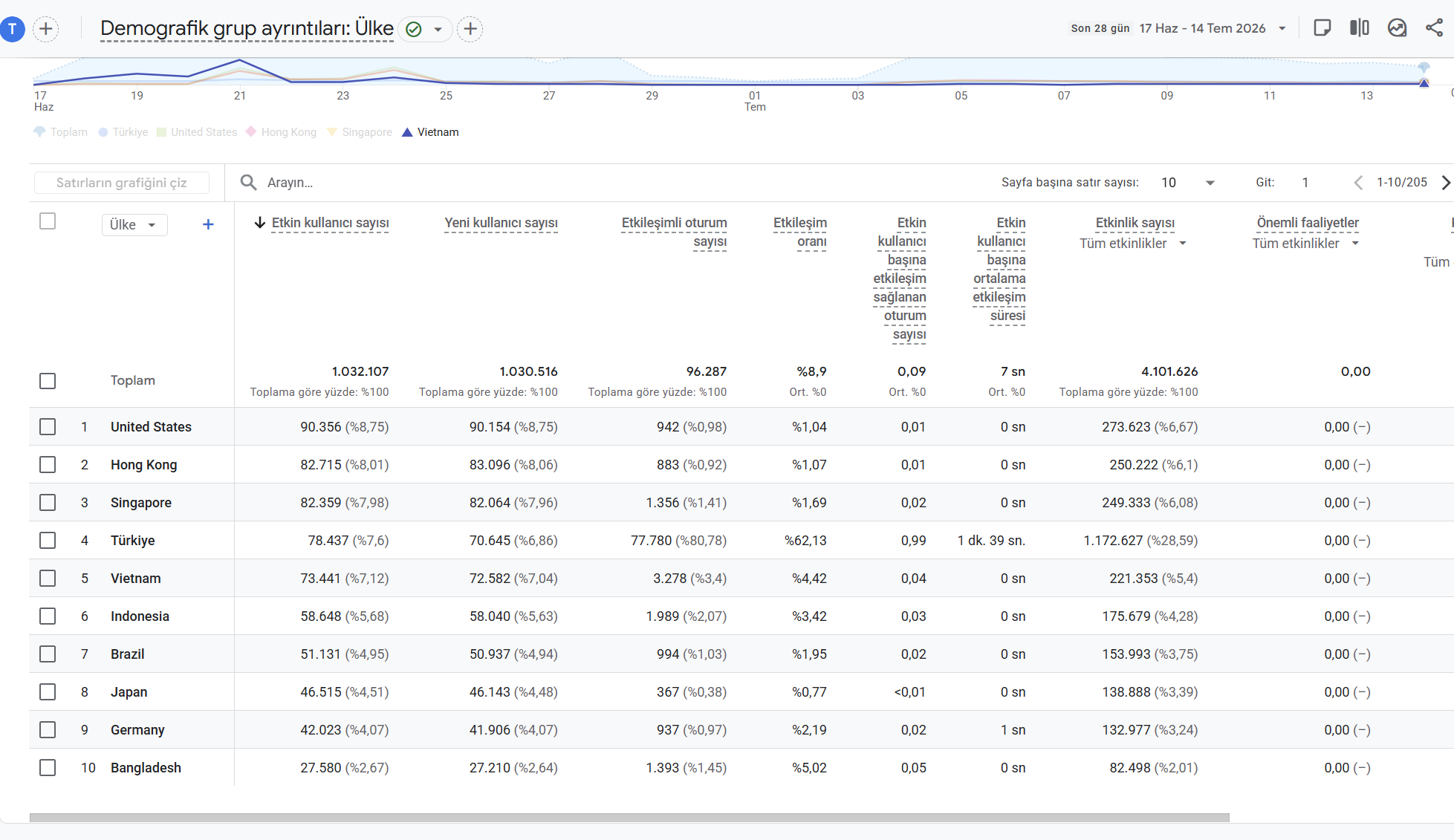
Task: Add secondary dimension with blue plus
Action: pos(208,224)
